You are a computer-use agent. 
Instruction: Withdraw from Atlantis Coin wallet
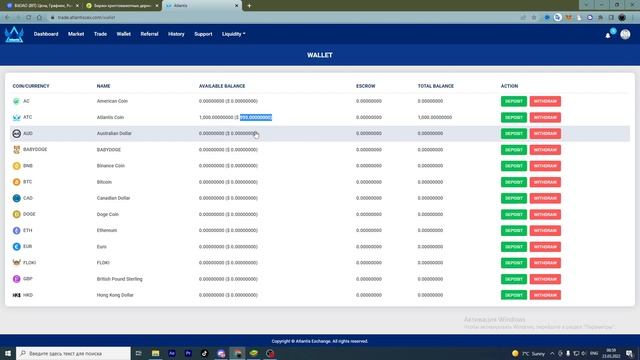[x=545, y=118]
